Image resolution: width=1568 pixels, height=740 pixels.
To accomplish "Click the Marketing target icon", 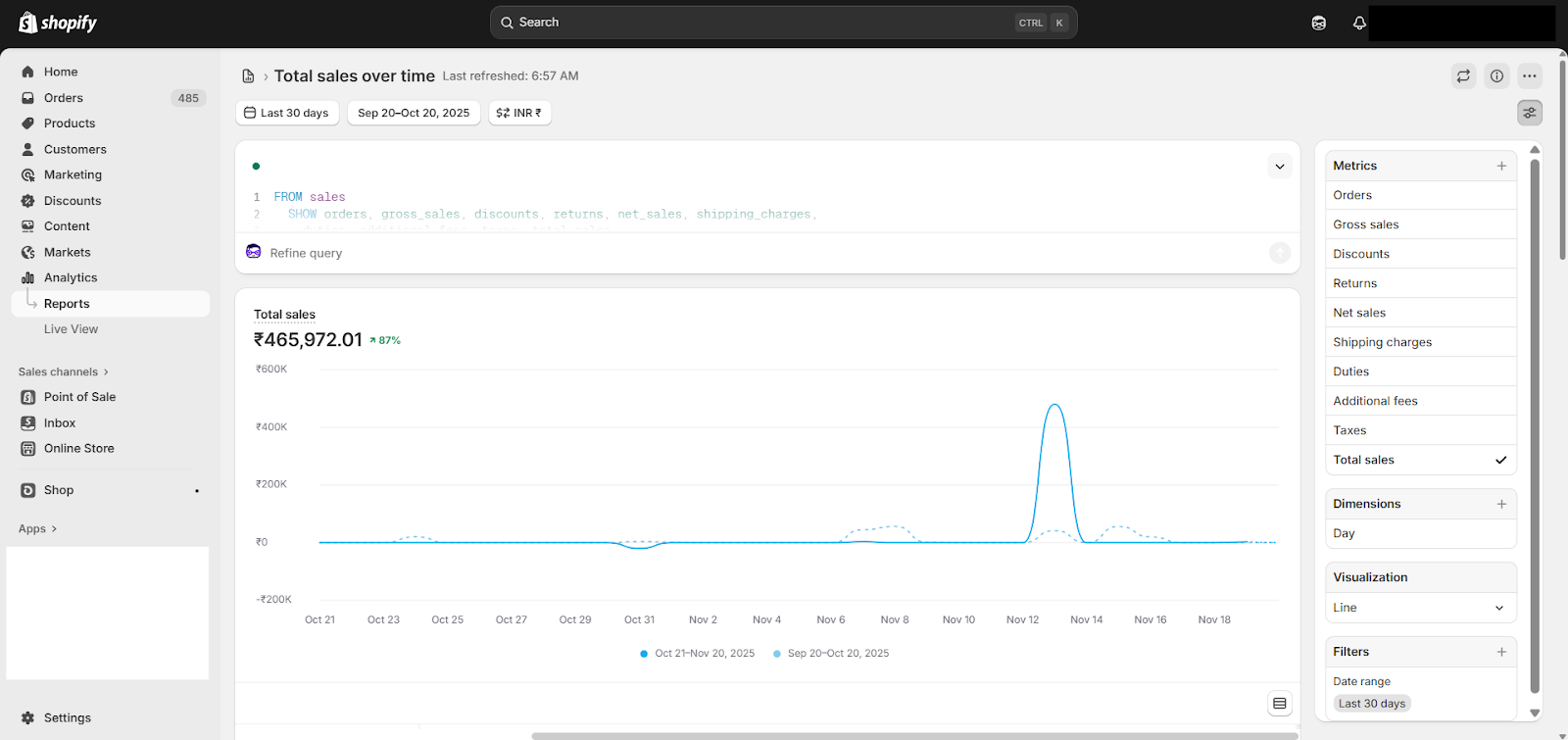I will pyautogui.click(x=27, y=174).
